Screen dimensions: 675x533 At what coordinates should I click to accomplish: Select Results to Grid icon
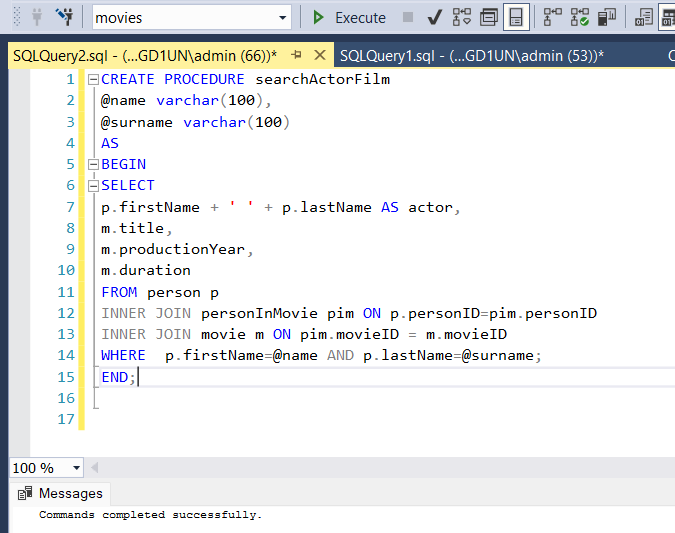[667, 17]
